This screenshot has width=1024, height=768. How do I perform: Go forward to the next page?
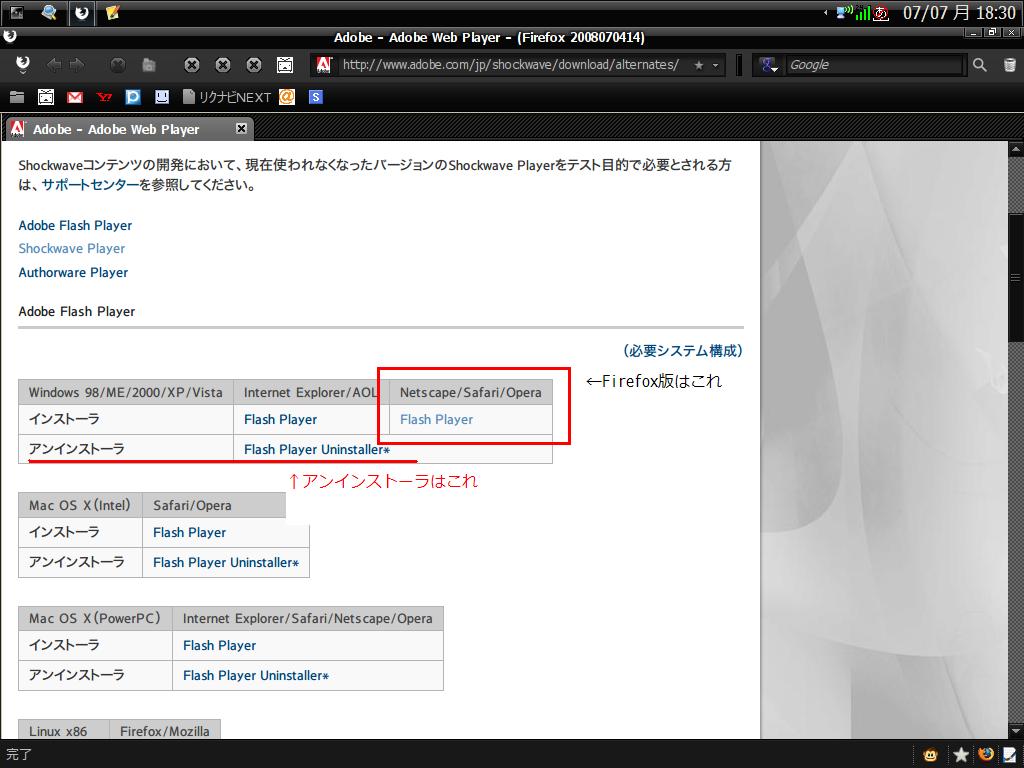click(x=77, y=65)
